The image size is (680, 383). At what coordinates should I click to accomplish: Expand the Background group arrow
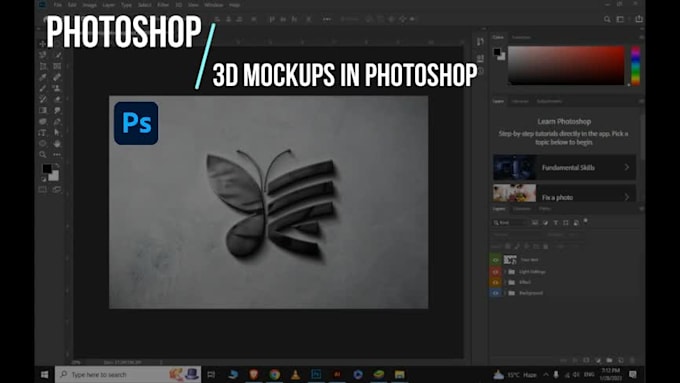point(505,293)
